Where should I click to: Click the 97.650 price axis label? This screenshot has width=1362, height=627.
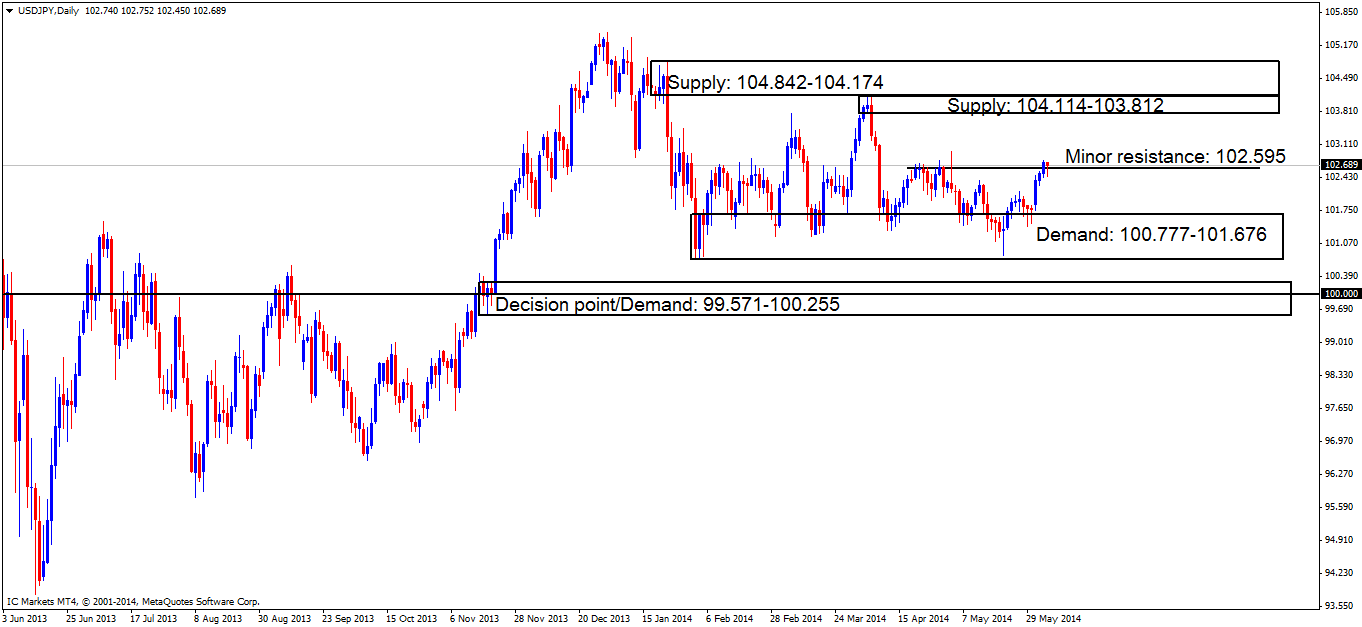tap(1337, 408)
